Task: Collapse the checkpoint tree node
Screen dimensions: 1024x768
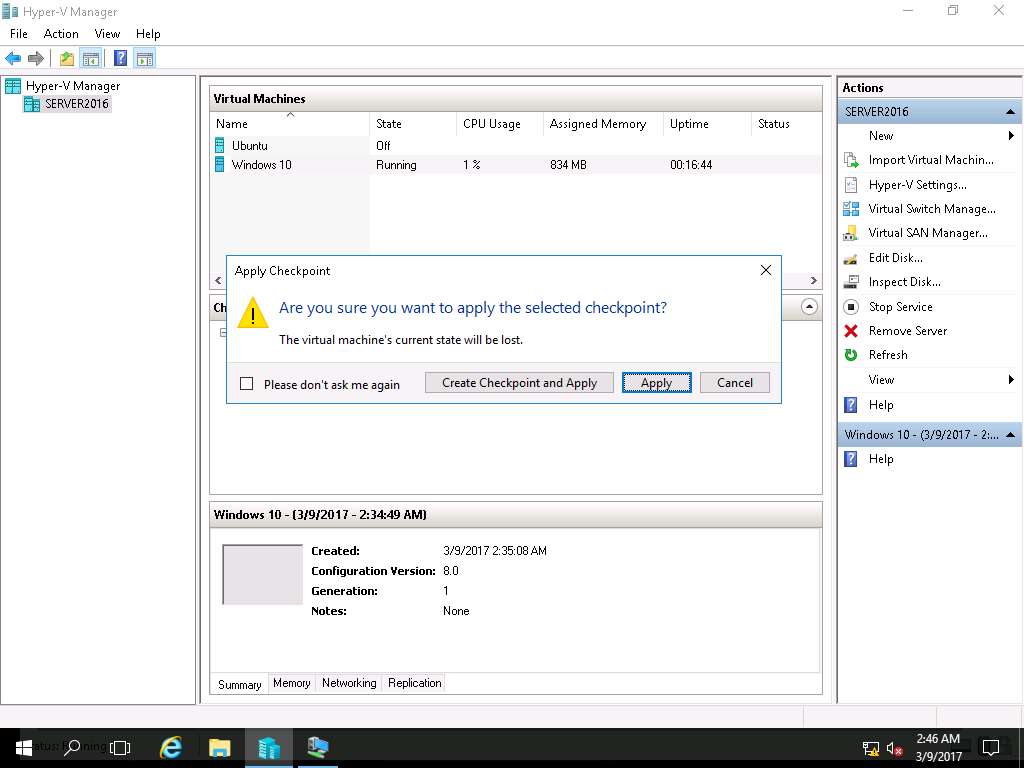Action: pyautogui.click(x=223, y=332)
